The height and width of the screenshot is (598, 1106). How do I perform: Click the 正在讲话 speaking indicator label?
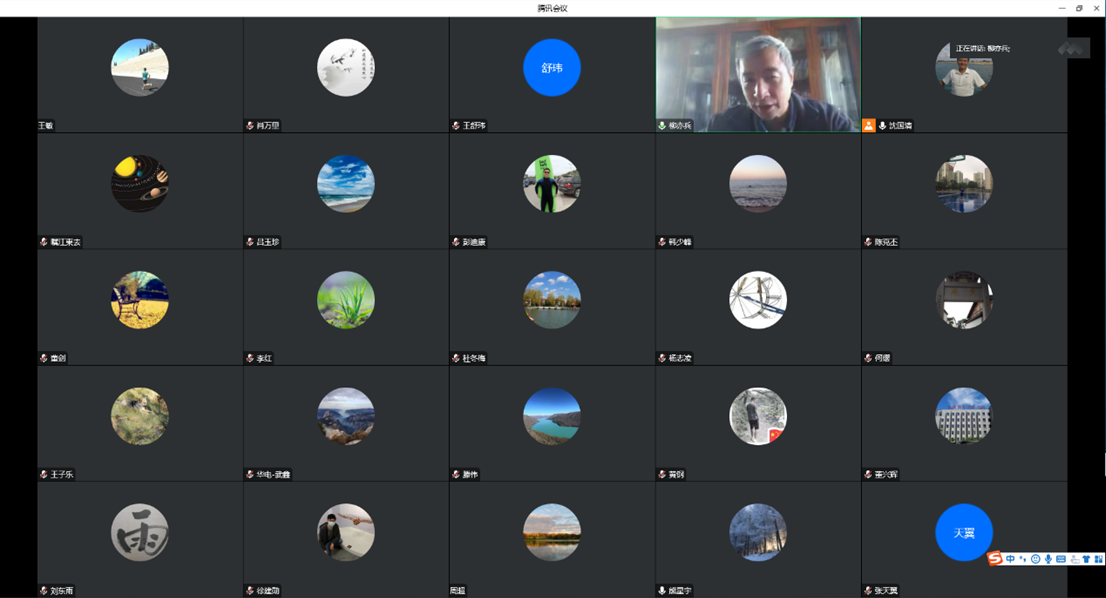(982, 48)
